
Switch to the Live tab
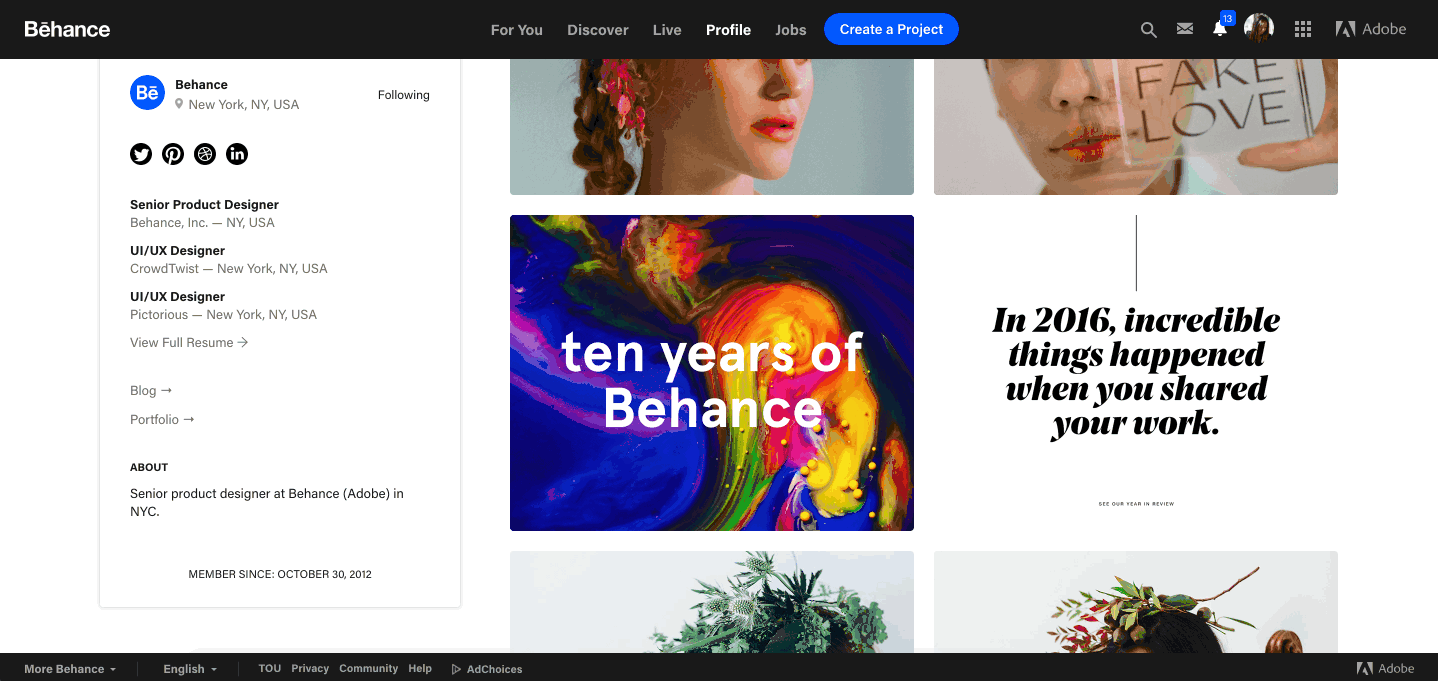tap(667, 30)
